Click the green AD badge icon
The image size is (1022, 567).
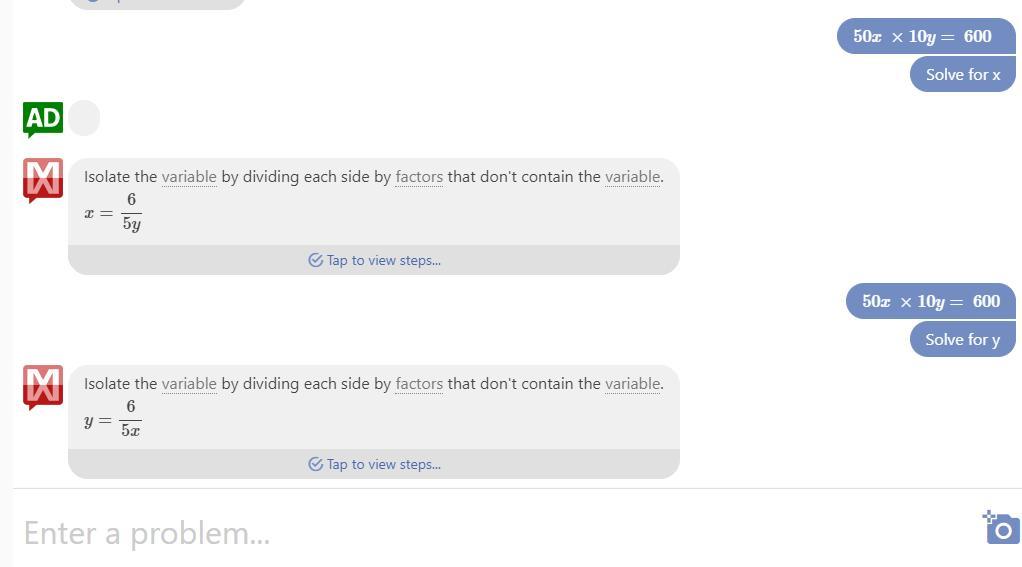click(43, 120)
